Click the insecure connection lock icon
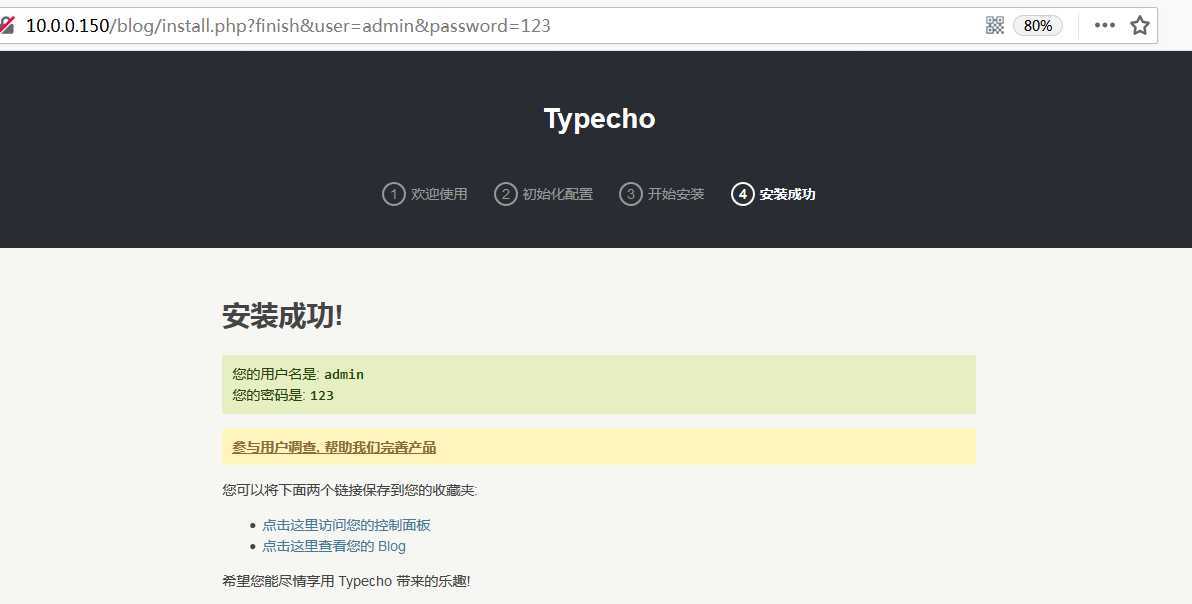The height and width of the screenshot is (604, 1192). pyautogui.click(x=7, y=25)
